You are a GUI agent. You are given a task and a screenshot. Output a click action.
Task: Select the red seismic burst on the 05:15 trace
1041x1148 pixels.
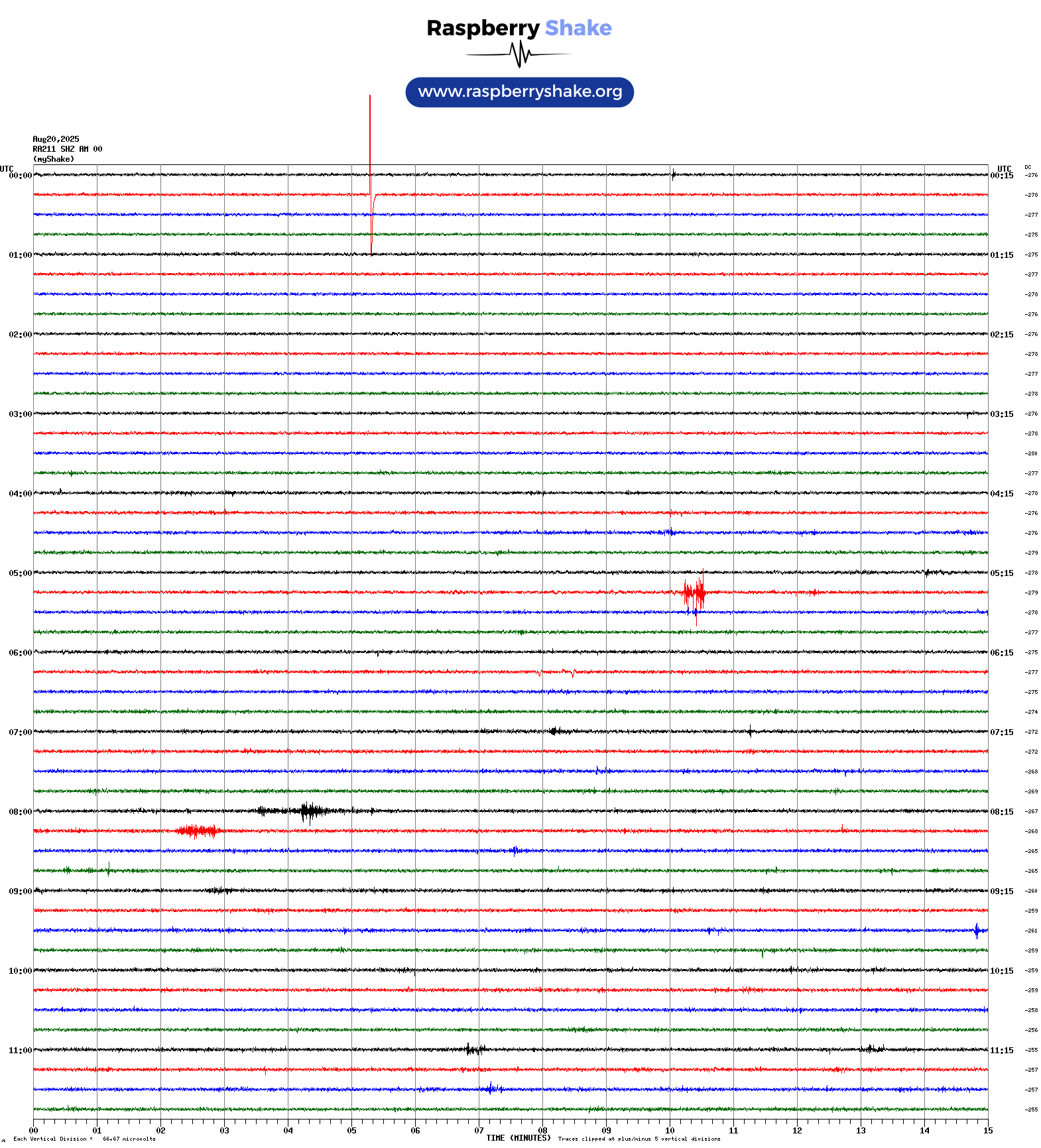(694, 591)
